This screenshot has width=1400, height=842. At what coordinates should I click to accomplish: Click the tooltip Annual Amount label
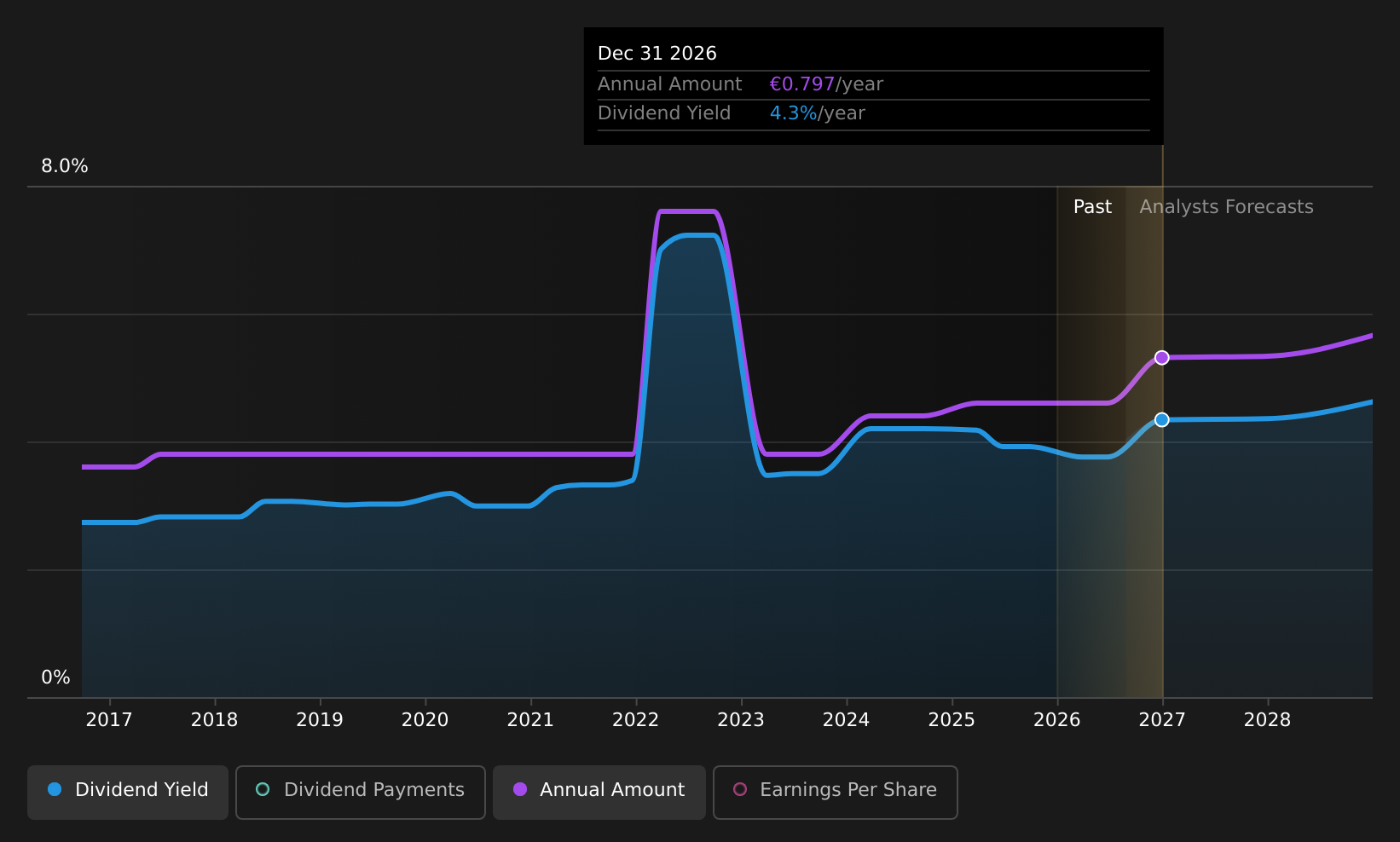pos(669,84)
